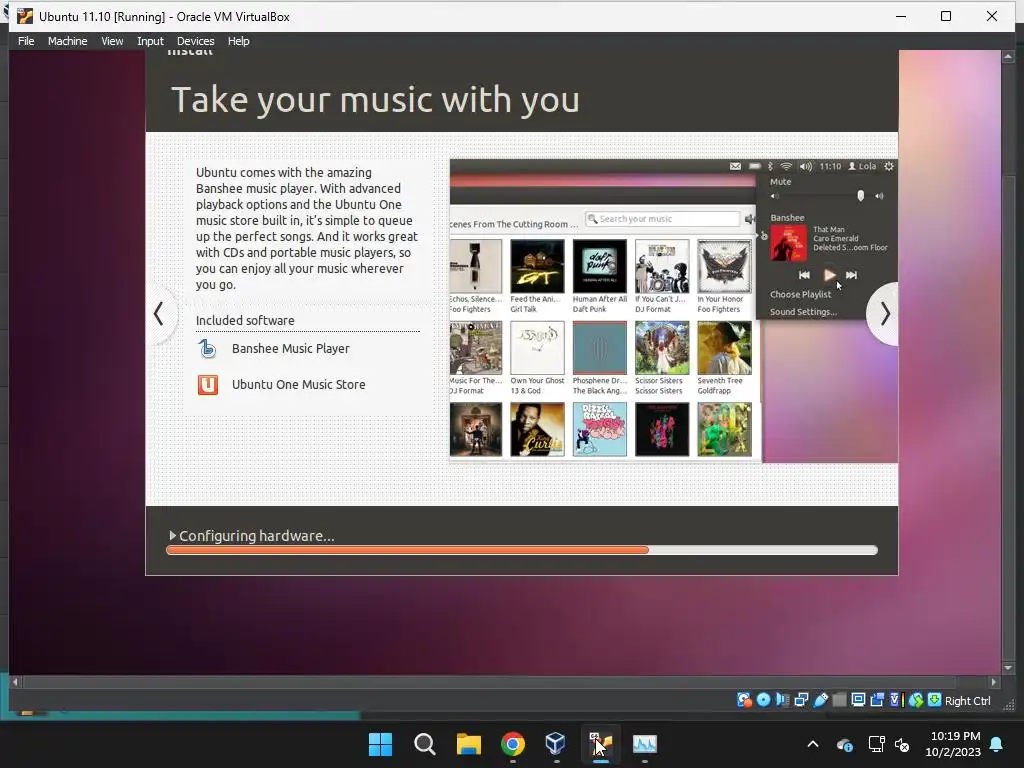Image resolution: width=1024 pixels, height=768 pixels.
Task: Click the audio status icon in VirtualBox bar
Action: point(782,700)
